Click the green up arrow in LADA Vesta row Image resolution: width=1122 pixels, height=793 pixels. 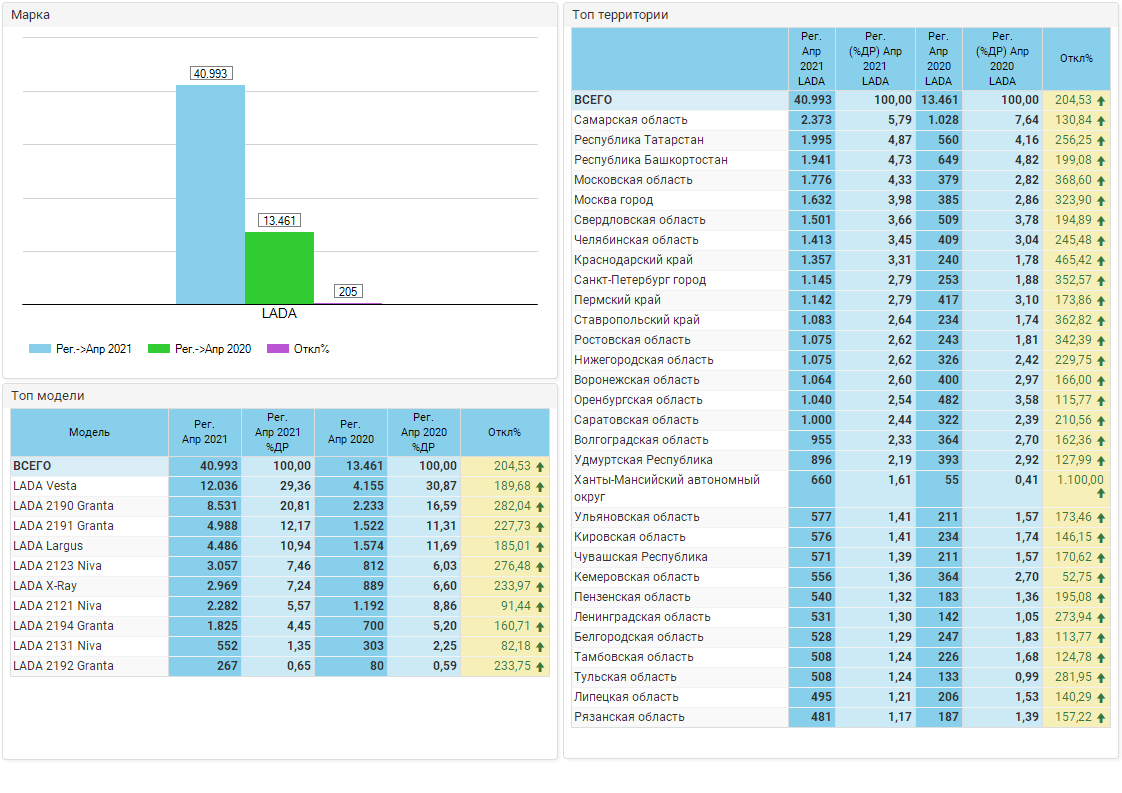pyautogui.click(x=540, y=486)
